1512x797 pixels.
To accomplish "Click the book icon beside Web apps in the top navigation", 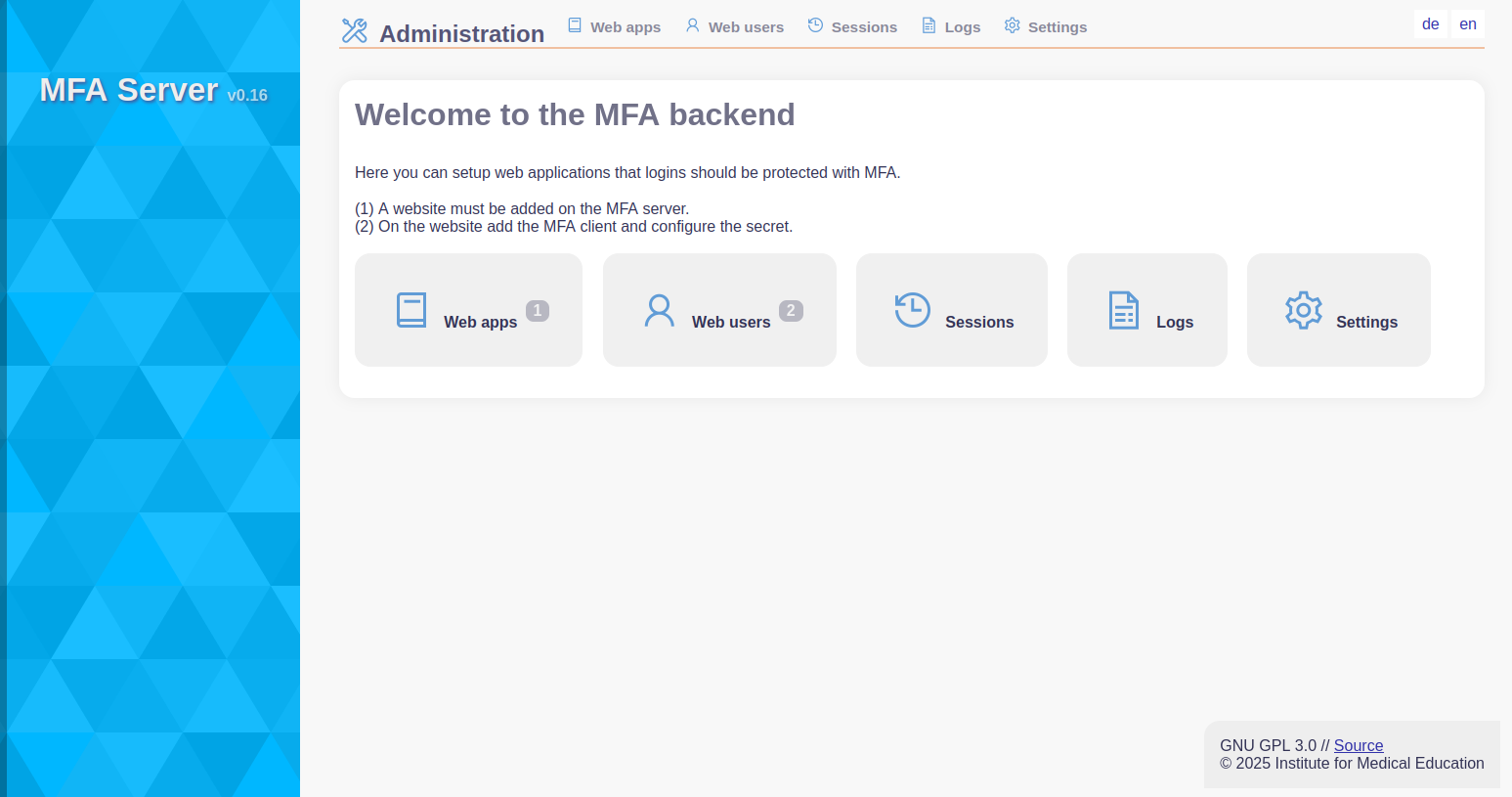I will [575, 25].
